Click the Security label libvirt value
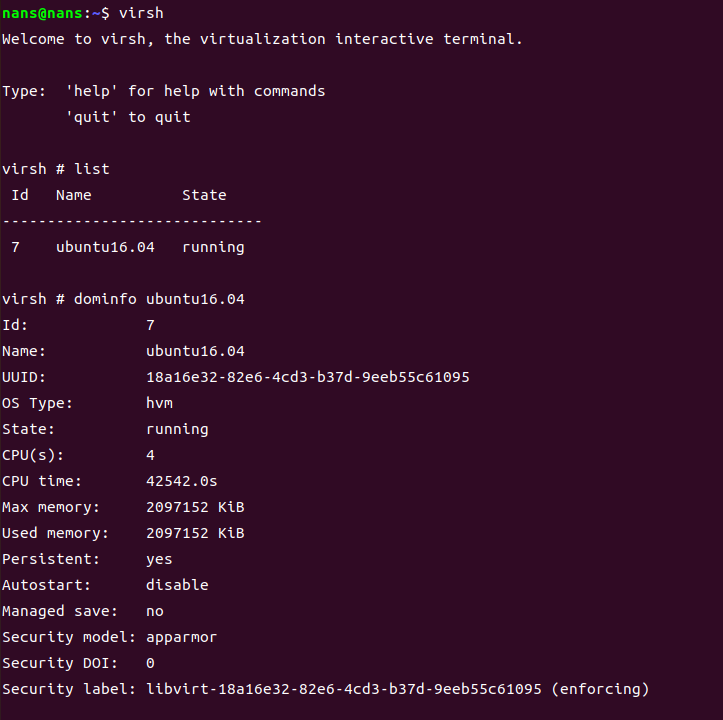Image resolution: width=723 pixels, height=720 pixels. coord(344,689)
